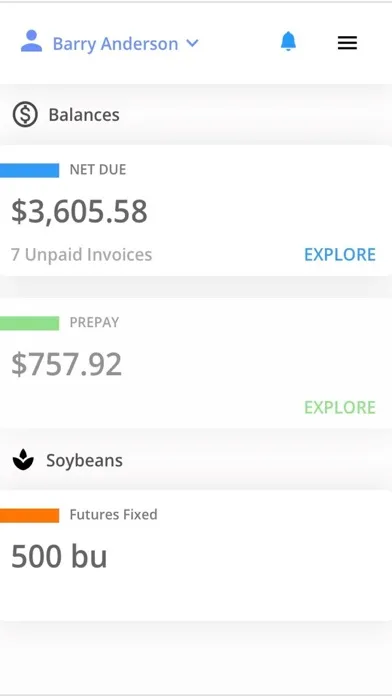Viewport: 392px width, 696px height.
Task: Click the PREPAY label
Action: [94, 322]
